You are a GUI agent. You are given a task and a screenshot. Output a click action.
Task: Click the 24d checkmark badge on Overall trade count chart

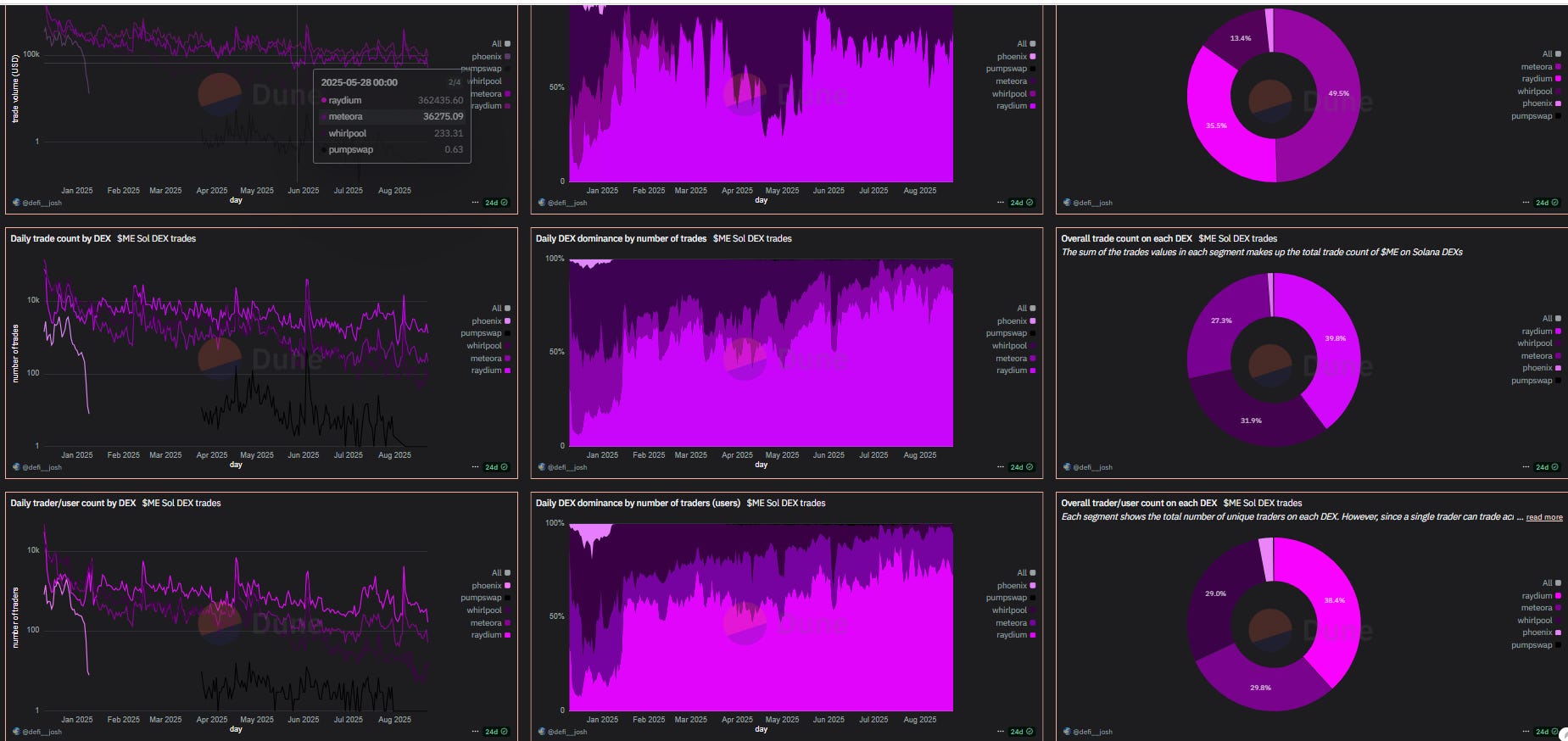(1548, 467)
